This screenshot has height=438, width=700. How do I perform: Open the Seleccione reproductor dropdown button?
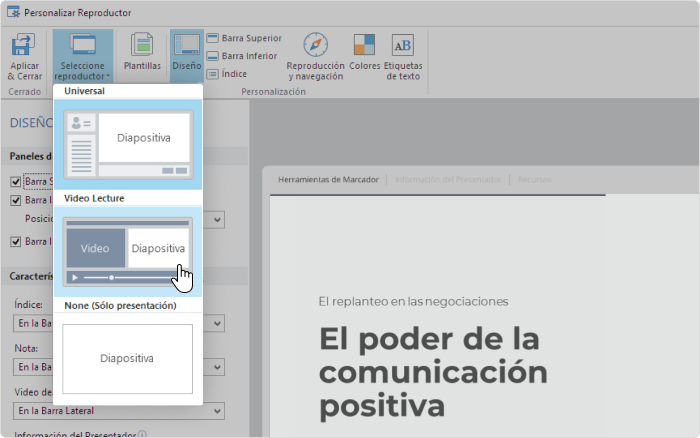[x=83, y=56]
